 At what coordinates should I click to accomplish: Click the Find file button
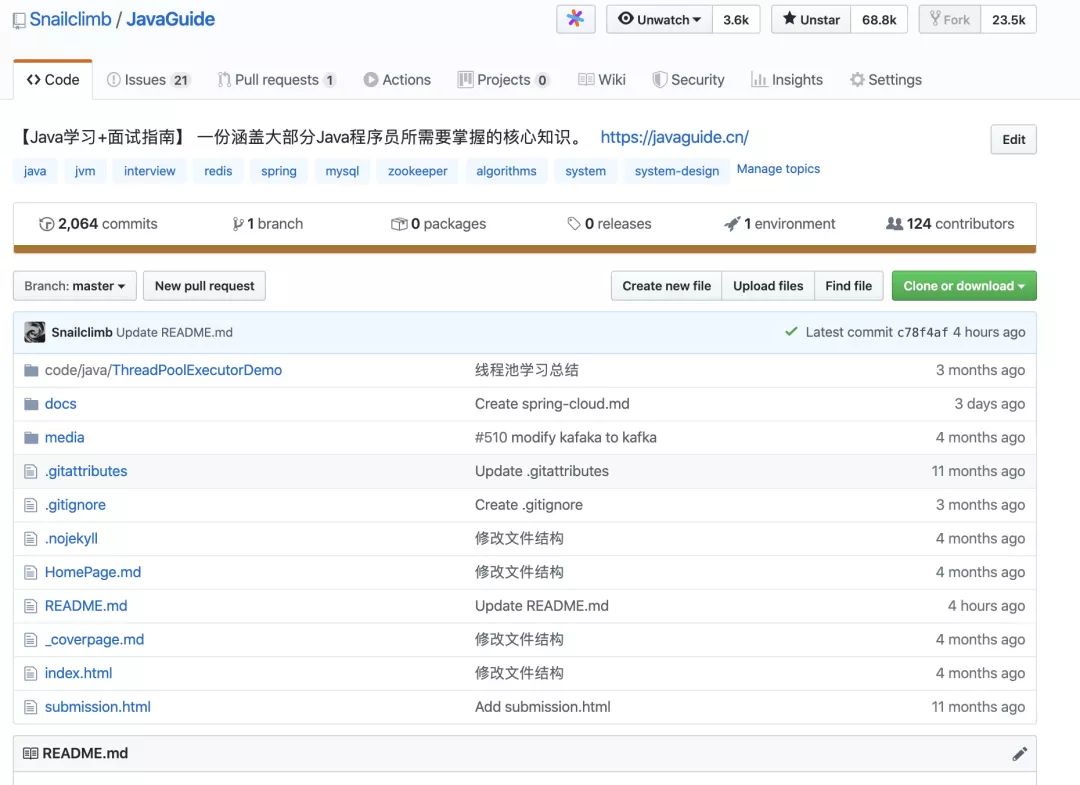click(849, 286)
